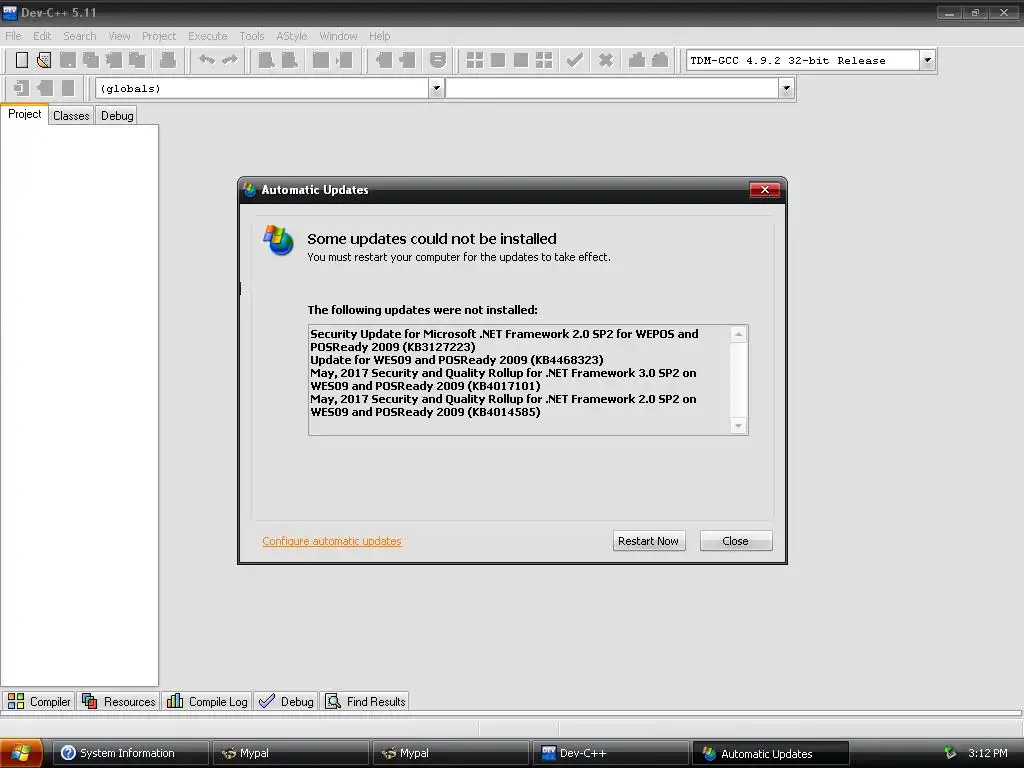Open the bottom Debug tab with checkmark
The image size is (1024, 768).
coord(286,701)
